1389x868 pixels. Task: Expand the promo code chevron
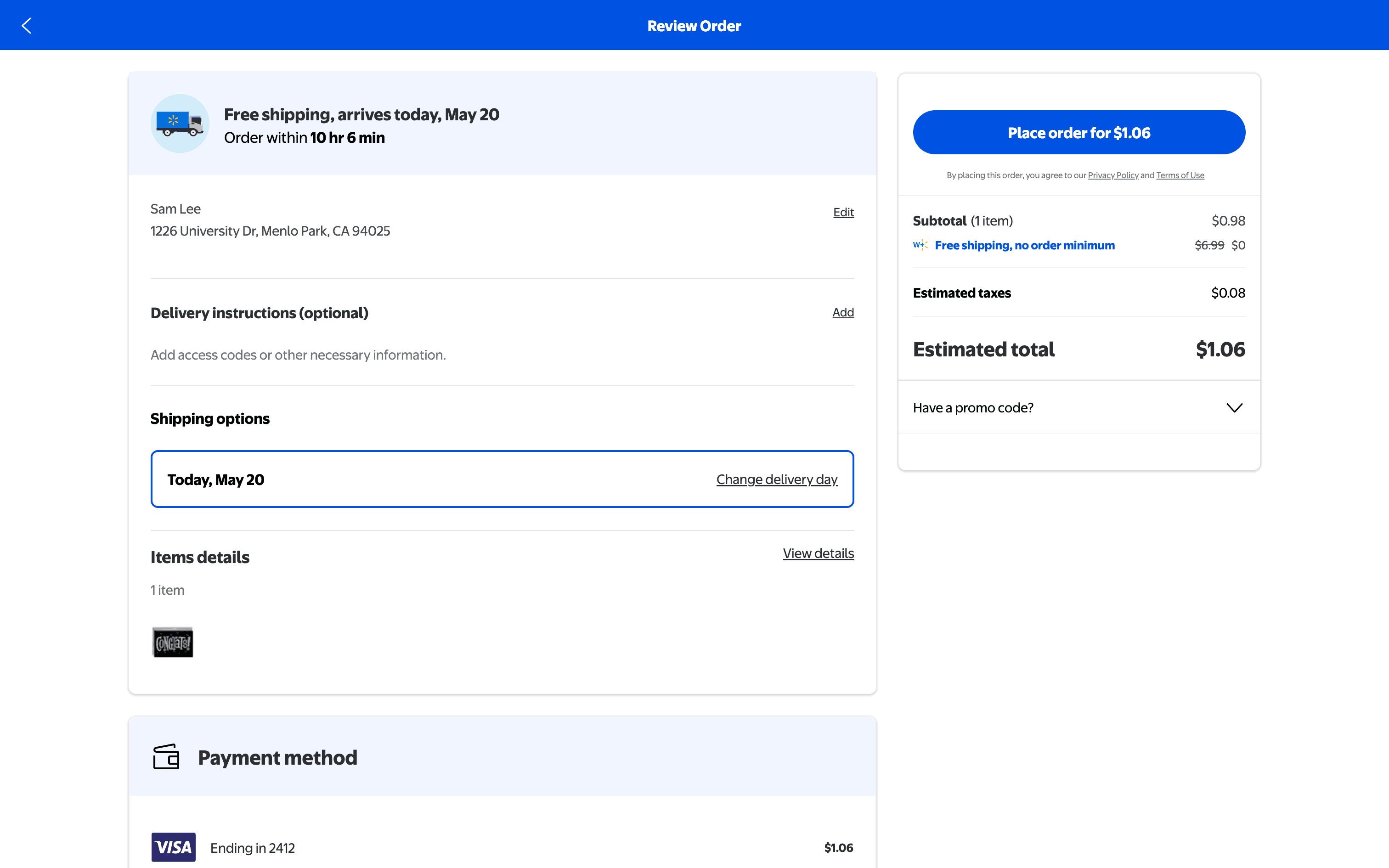[1234, 408]
